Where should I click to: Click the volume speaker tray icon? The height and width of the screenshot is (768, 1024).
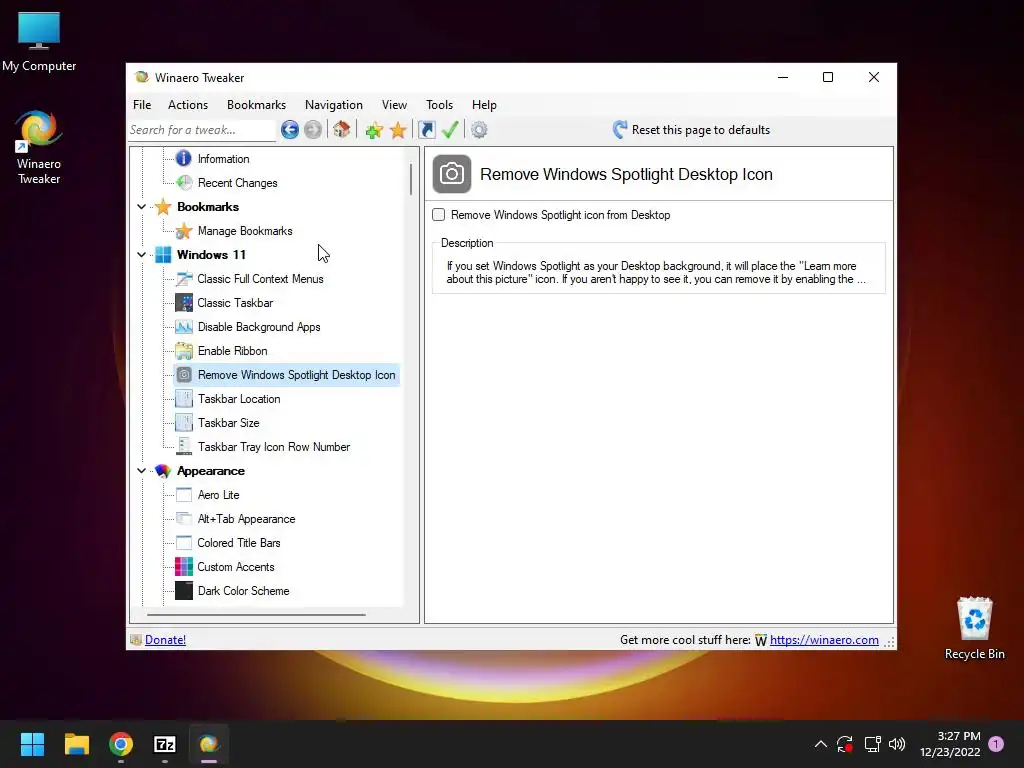897,744
